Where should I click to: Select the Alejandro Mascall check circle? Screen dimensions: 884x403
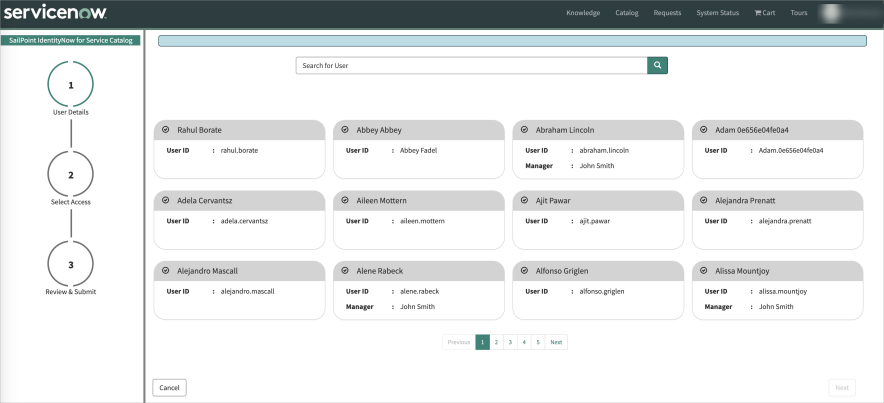[x=165, y=271]
